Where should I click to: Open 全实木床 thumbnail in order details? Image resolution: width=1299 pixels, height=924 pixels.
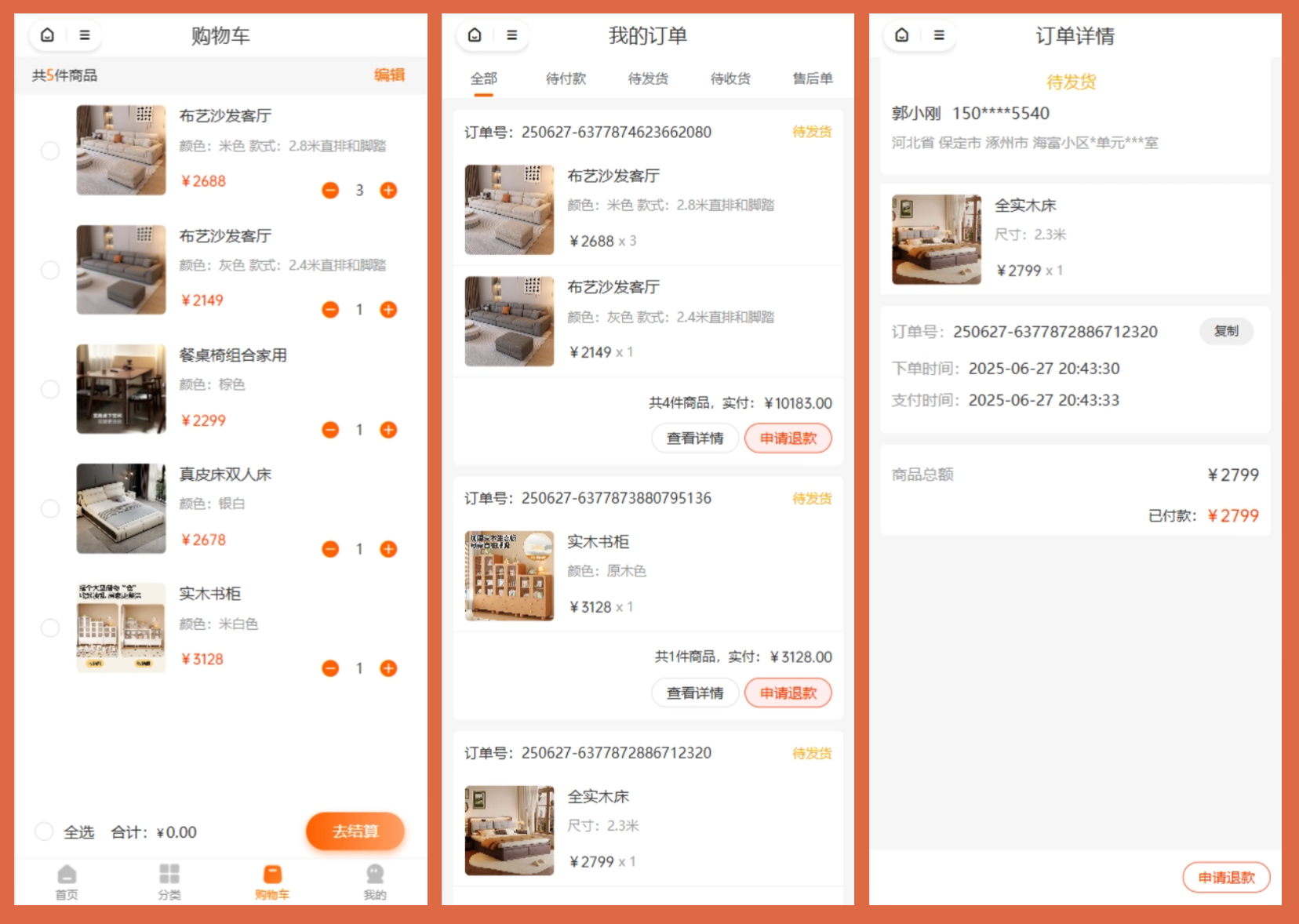(x=937, y=239)
